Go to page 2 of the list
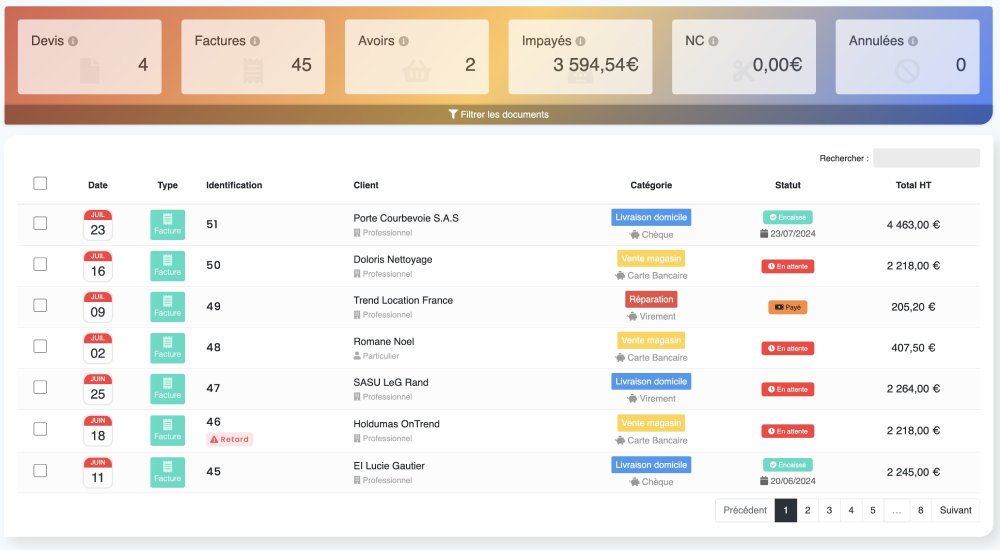The width and height of the screenshot is (1000, 550). [x=808, y=510]
